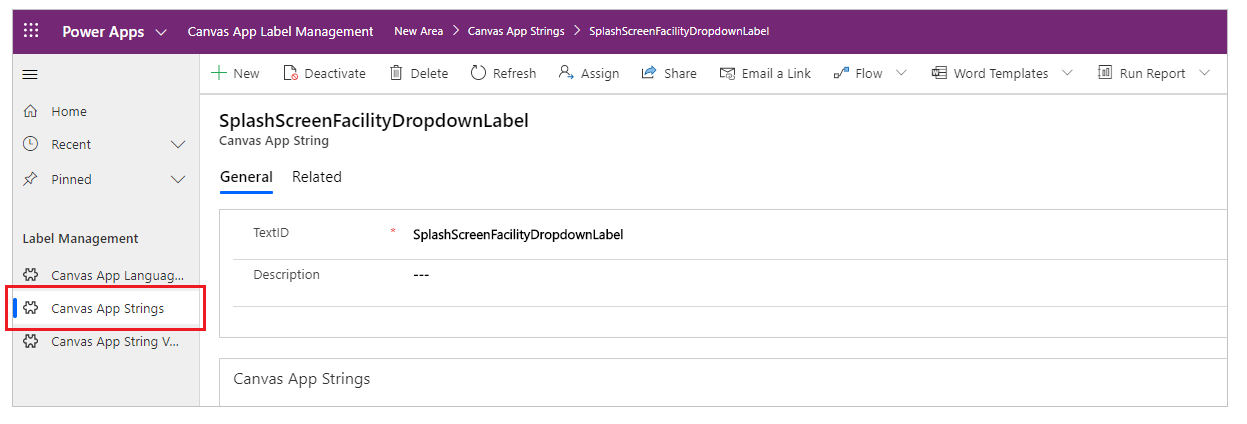
Task: Click New Area in the breadcrumb
Action: click(418, 31)
